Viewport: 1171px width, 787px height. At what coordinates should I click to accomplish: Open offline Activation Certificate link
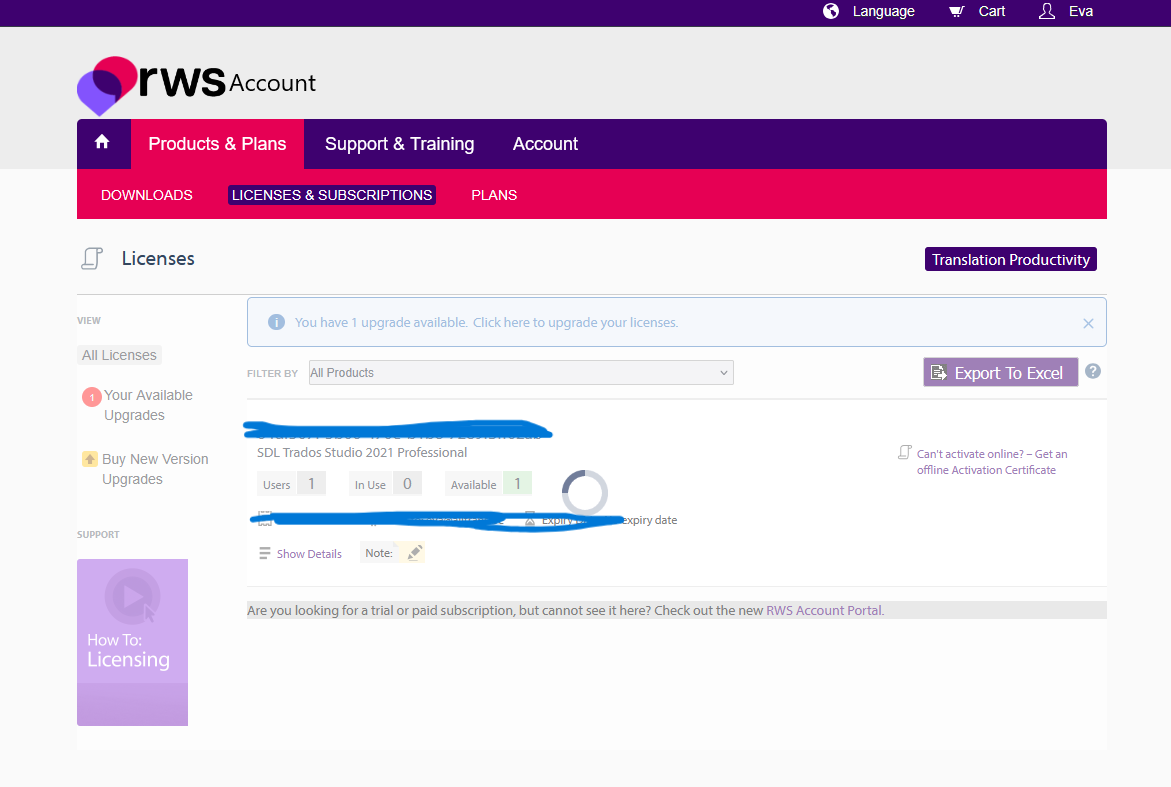pyautogui.click(x=992, y=462)
